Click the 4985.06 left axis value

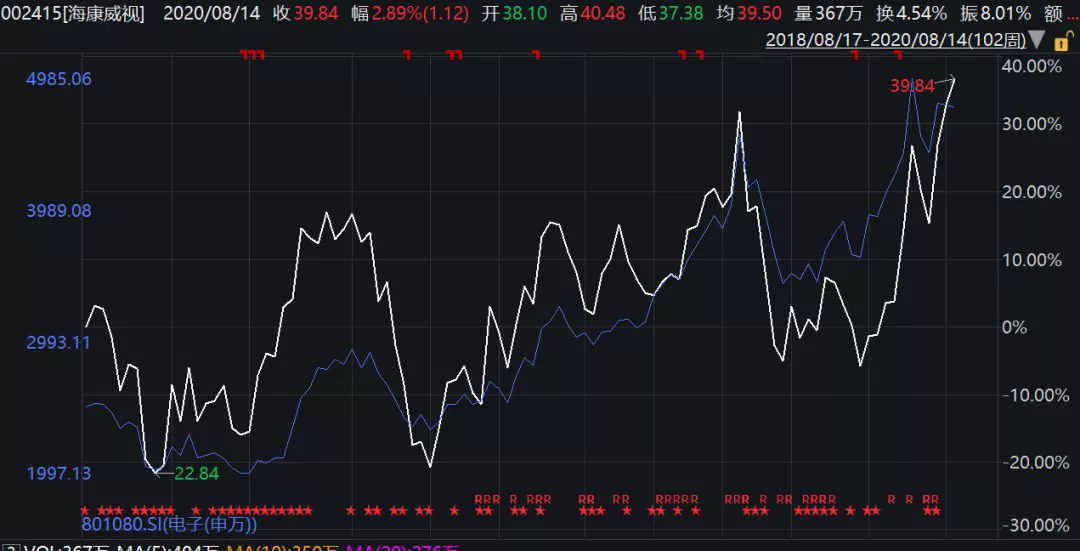(58, 79)
